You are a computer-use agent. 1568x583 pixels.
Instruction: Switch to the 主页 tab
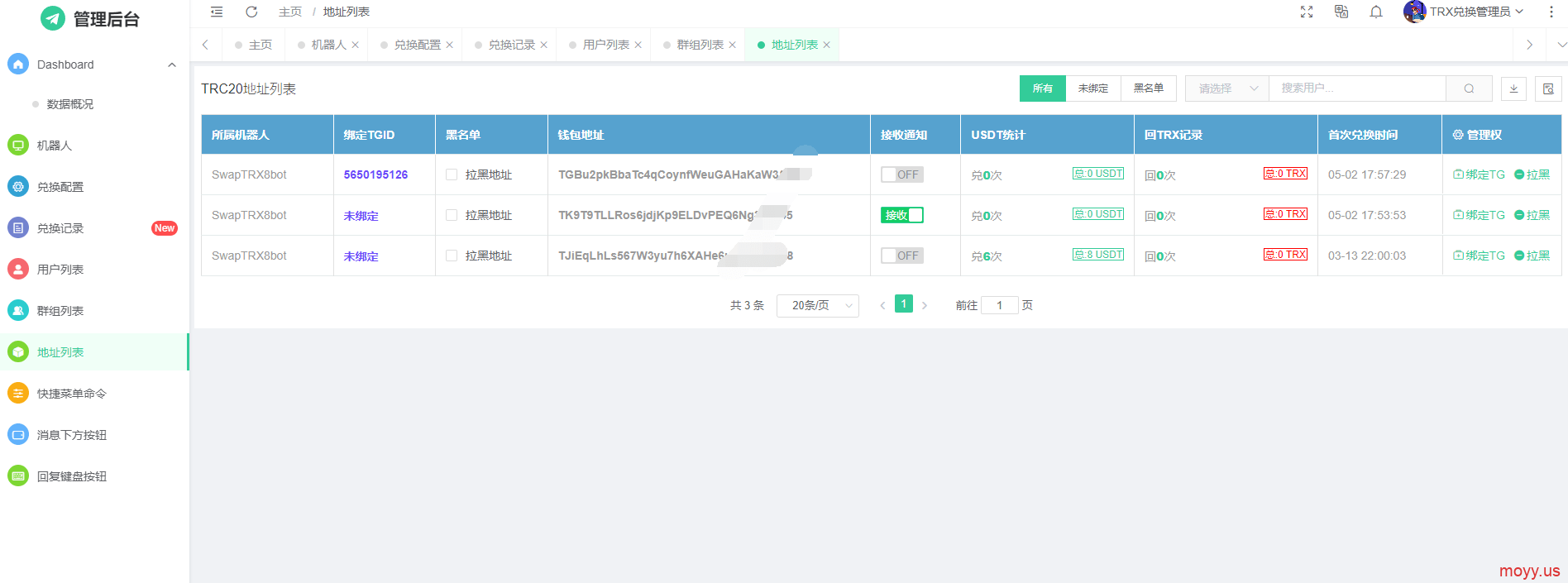point(254,45)
